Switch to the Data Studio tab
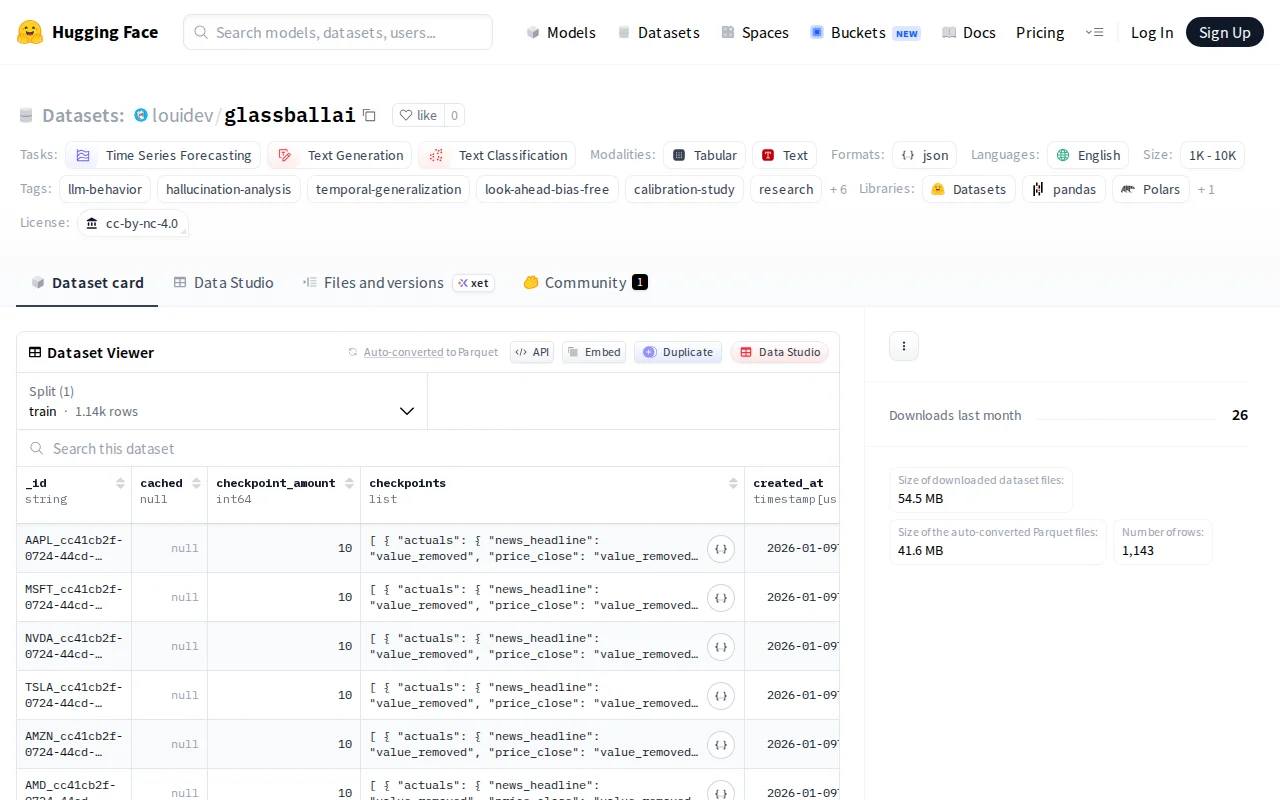This screenshot has width=1280, height=800. point(223,283)
